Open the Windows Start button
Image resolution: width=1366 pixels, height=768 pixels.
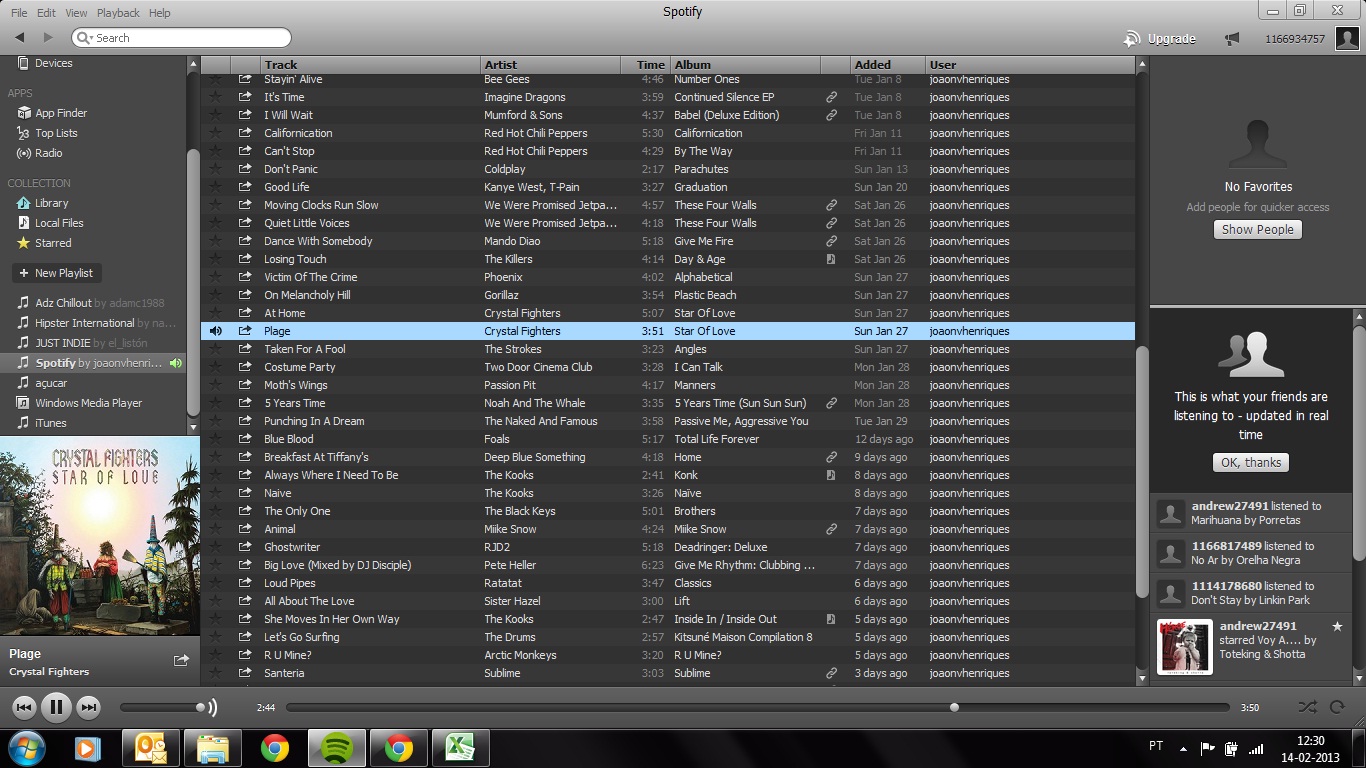pos(26,748)
